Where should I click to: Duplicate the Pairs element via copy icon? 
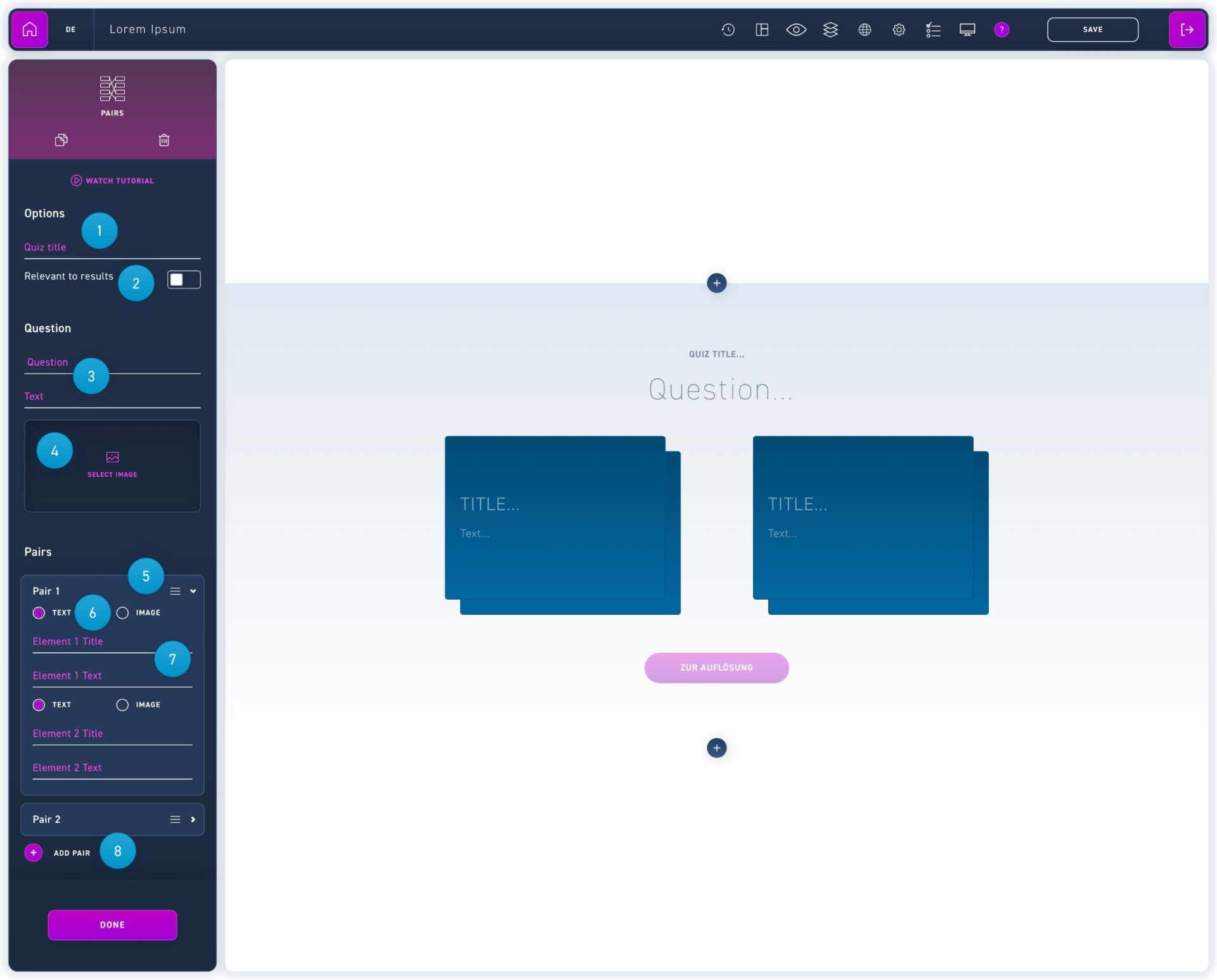(x=61, y=140)
